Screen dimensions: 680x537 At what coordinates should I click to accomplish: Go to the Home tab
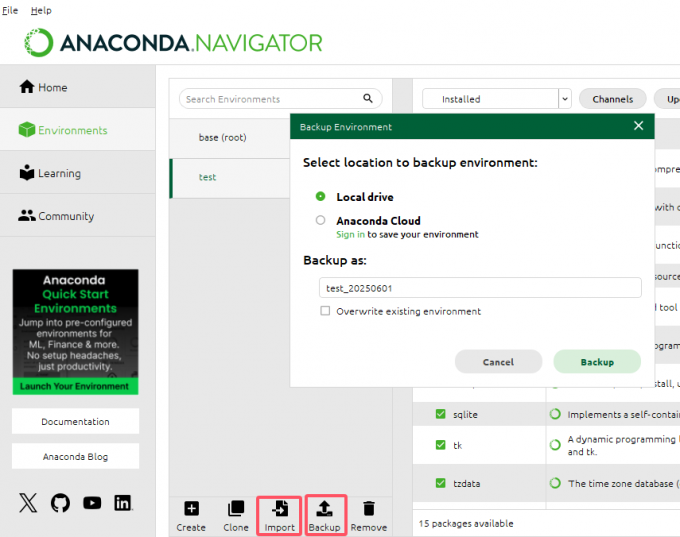point(78,87)
